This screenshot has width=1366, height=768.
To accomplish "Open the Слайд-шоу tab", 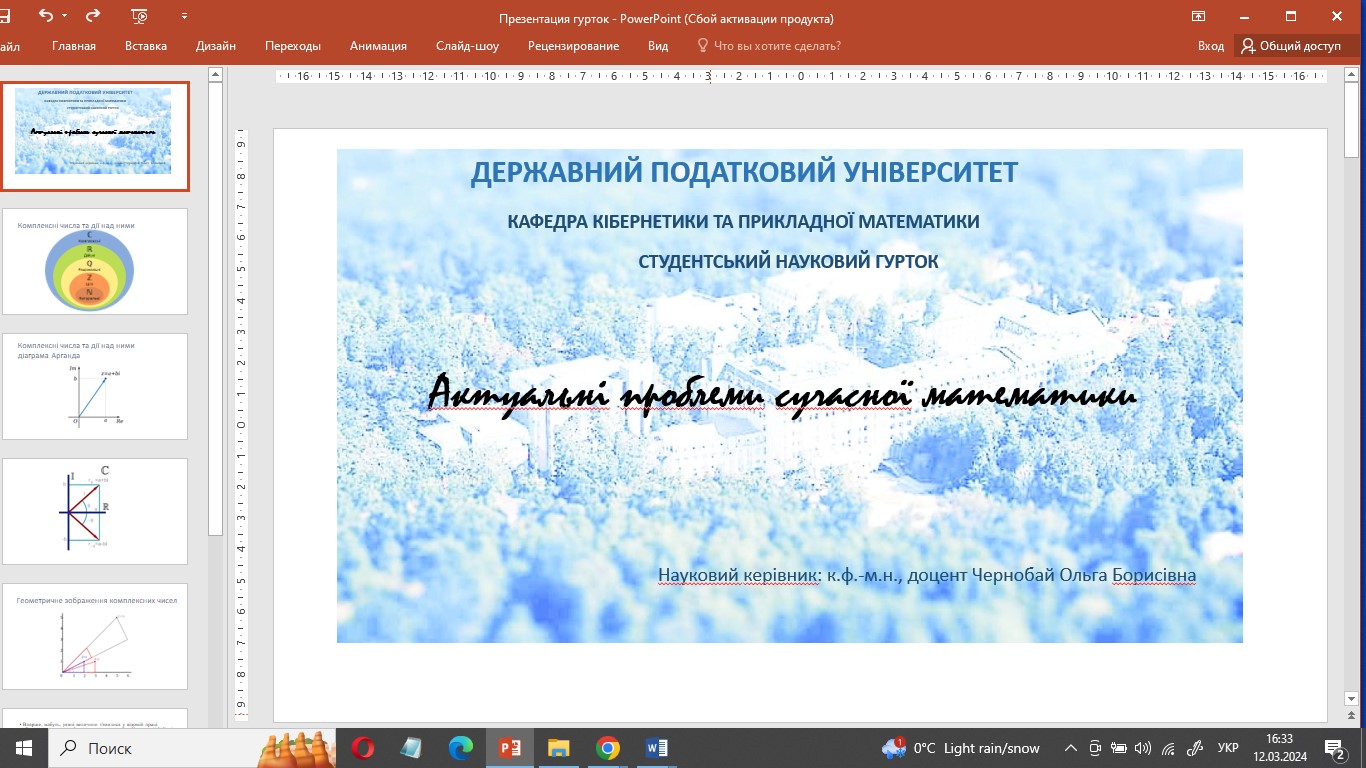I will click(467, 46).
